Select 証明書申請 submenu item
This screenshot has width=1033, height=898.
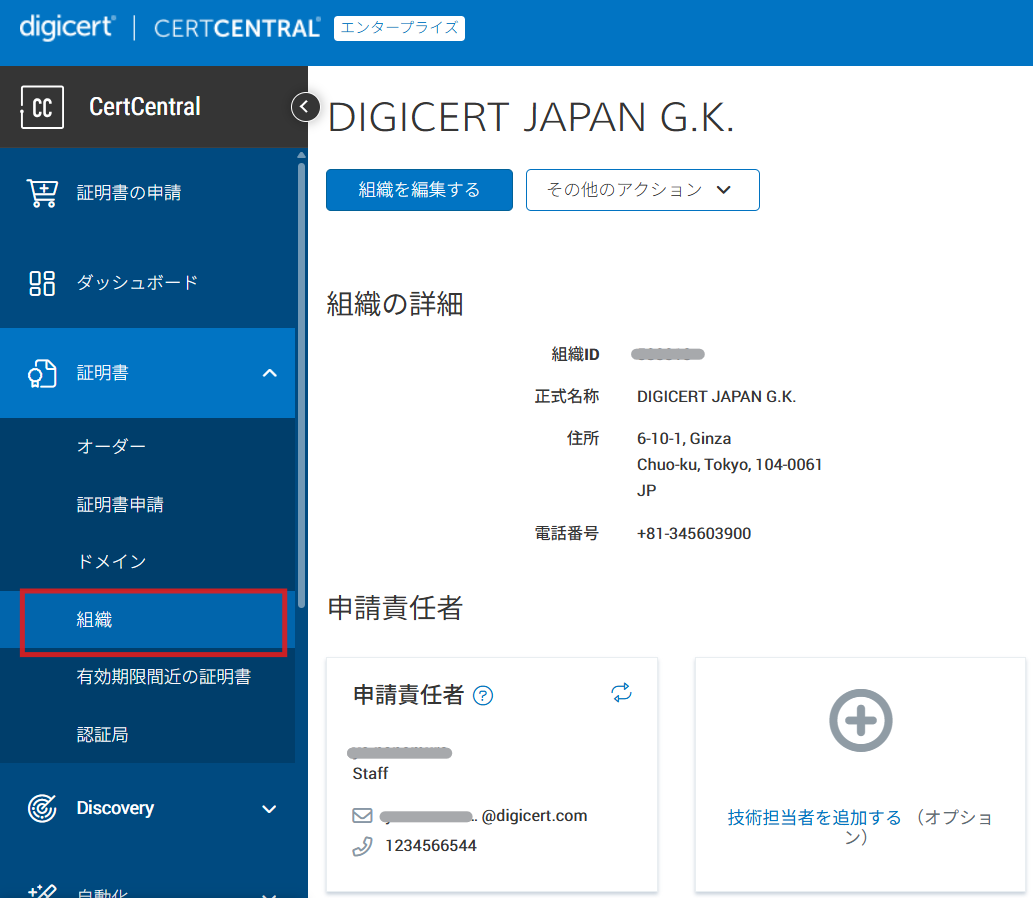148,505
